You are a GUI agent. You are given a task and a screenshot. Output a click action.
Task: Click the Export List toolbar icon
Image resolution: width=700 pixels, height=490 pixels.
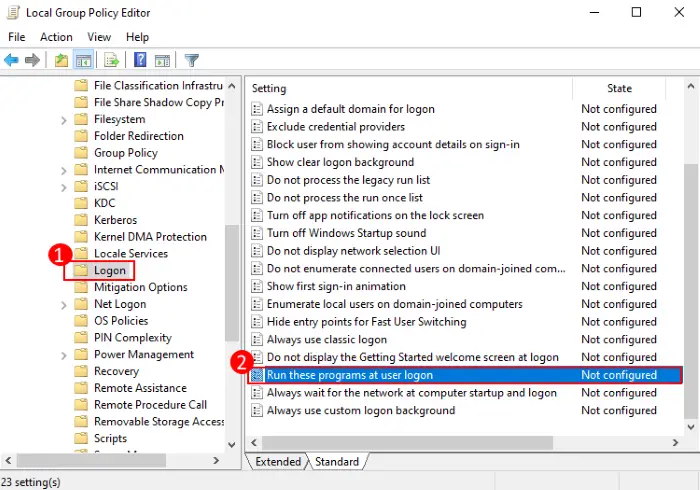pyautogui.click(x=111, y=60)
